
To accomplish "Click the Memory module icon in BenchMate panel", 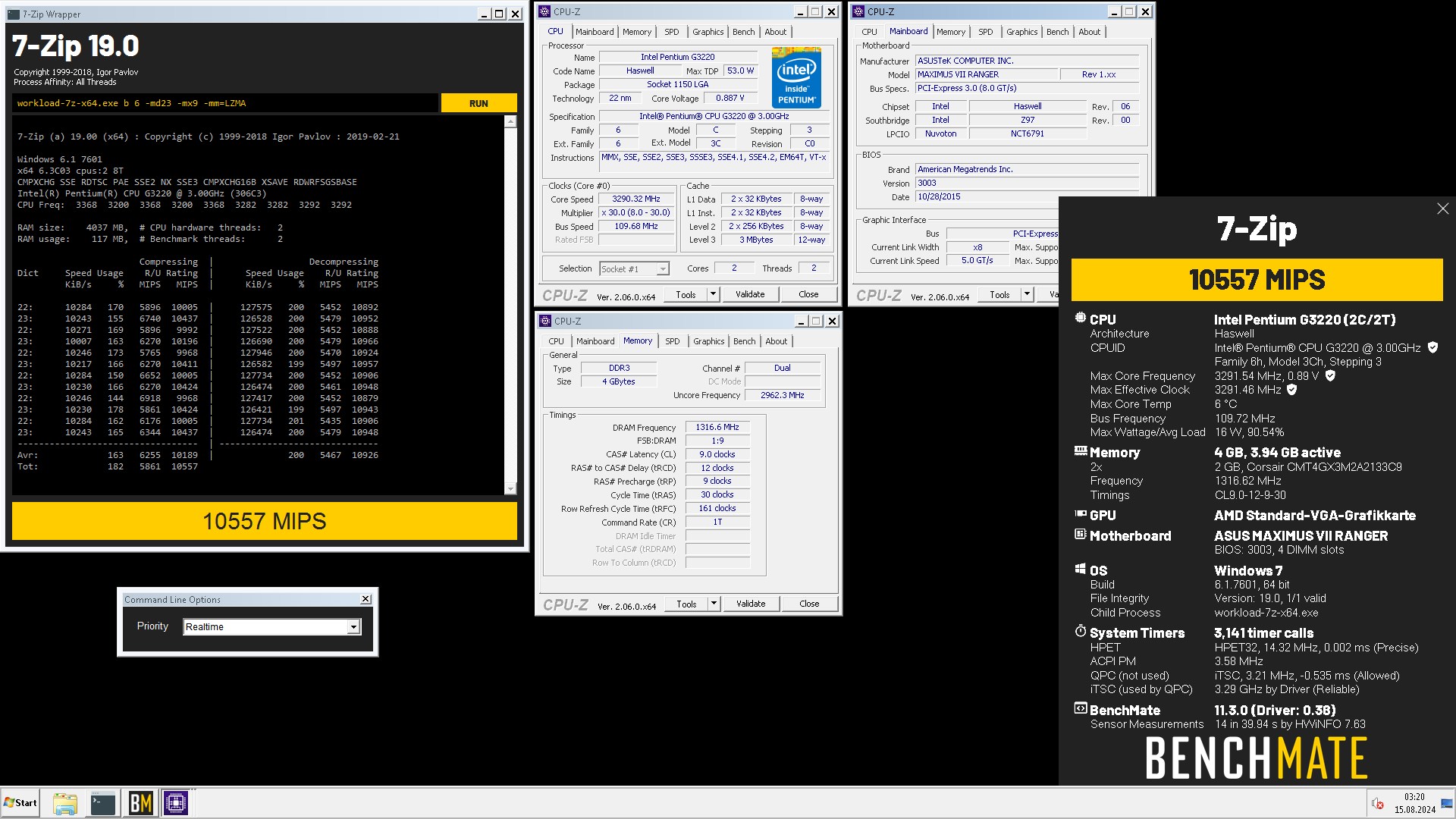I will [x=1081, y=450].
